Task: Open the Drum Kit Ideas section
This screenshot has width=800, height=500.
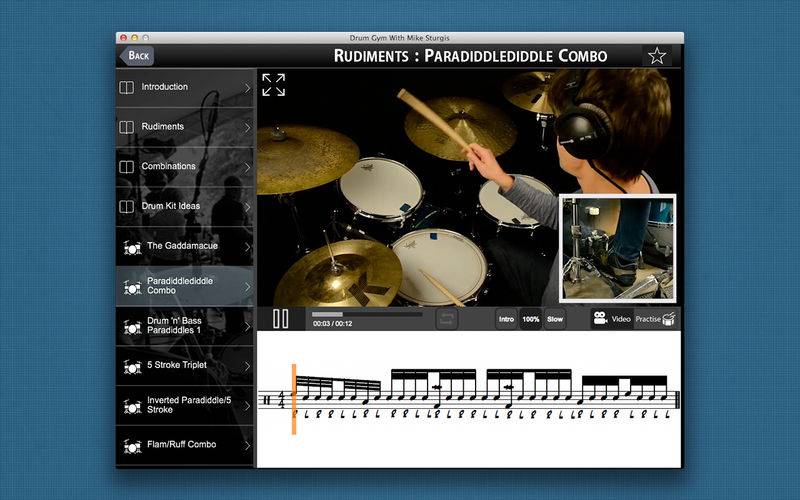Action: 185,207
